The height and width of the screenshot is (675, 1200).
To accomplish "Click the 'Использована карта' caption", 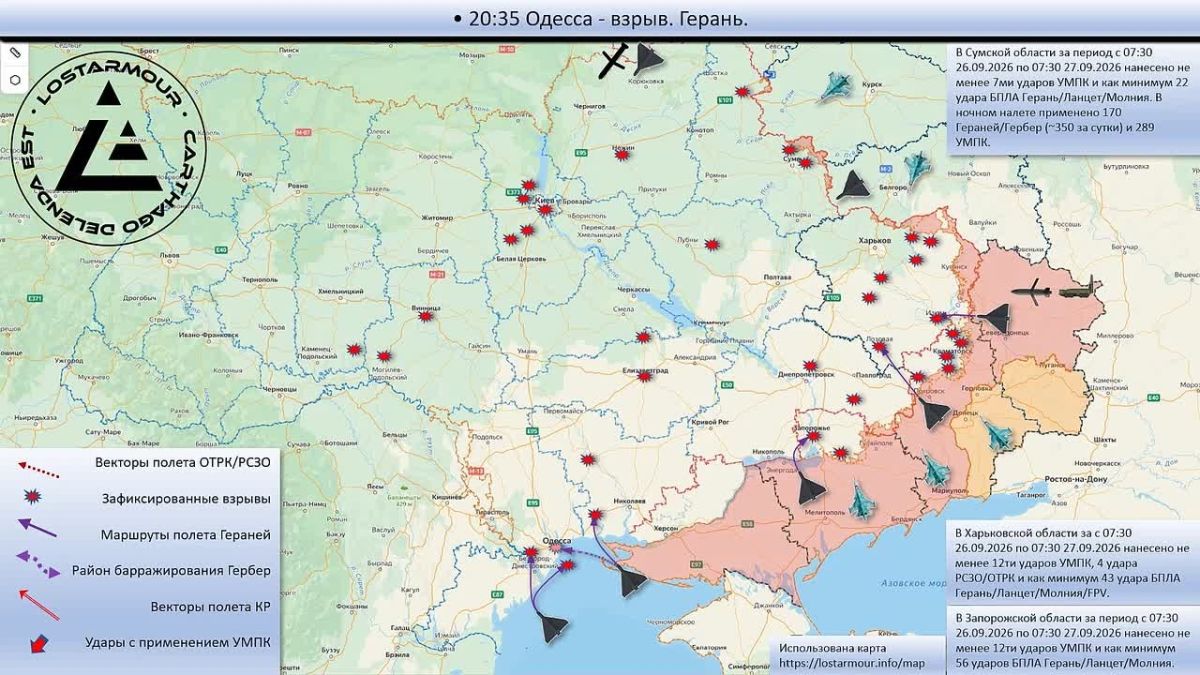I will click(832, 647).
